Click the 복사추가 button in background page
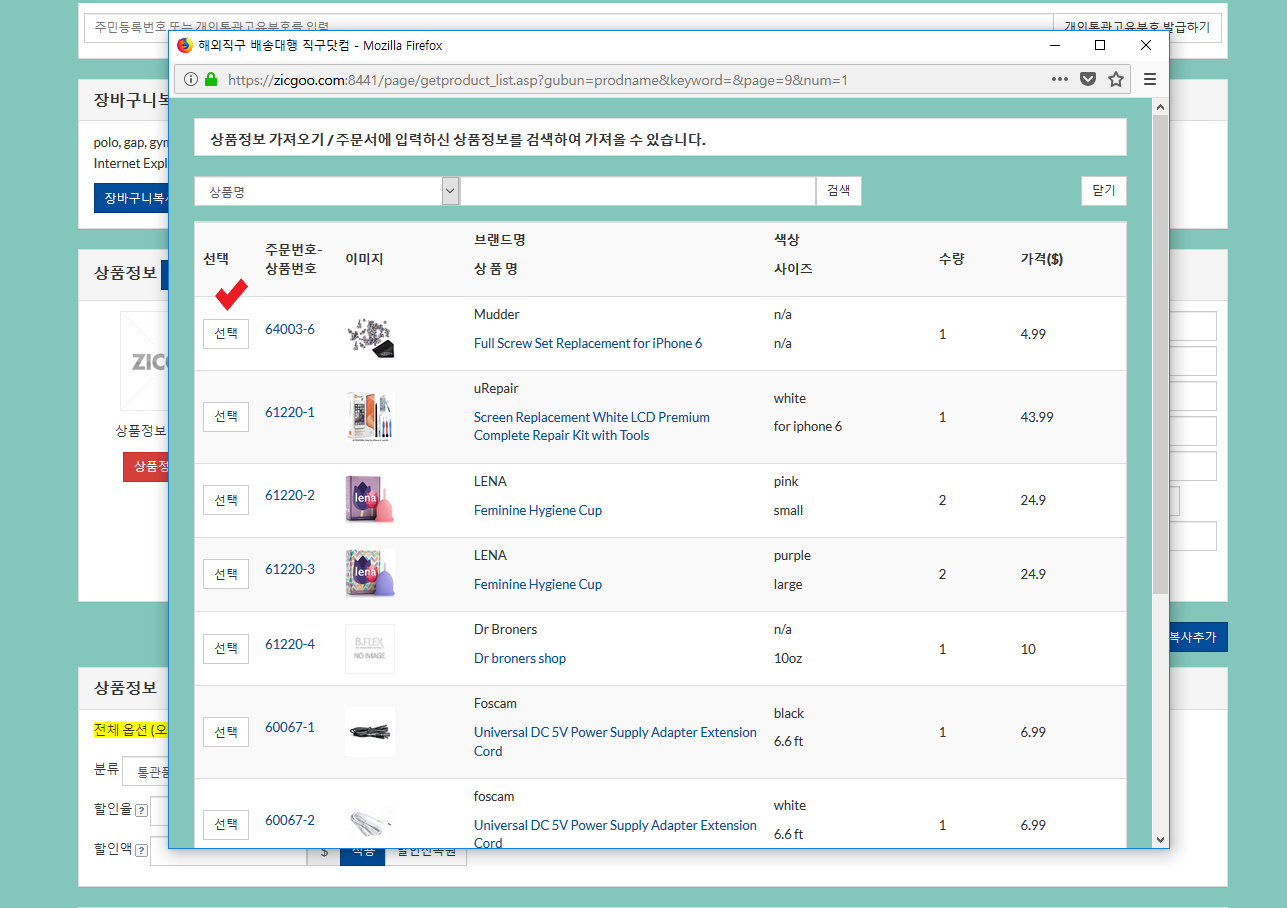This screenshot has width=1287, height=908. point(1198,637)
